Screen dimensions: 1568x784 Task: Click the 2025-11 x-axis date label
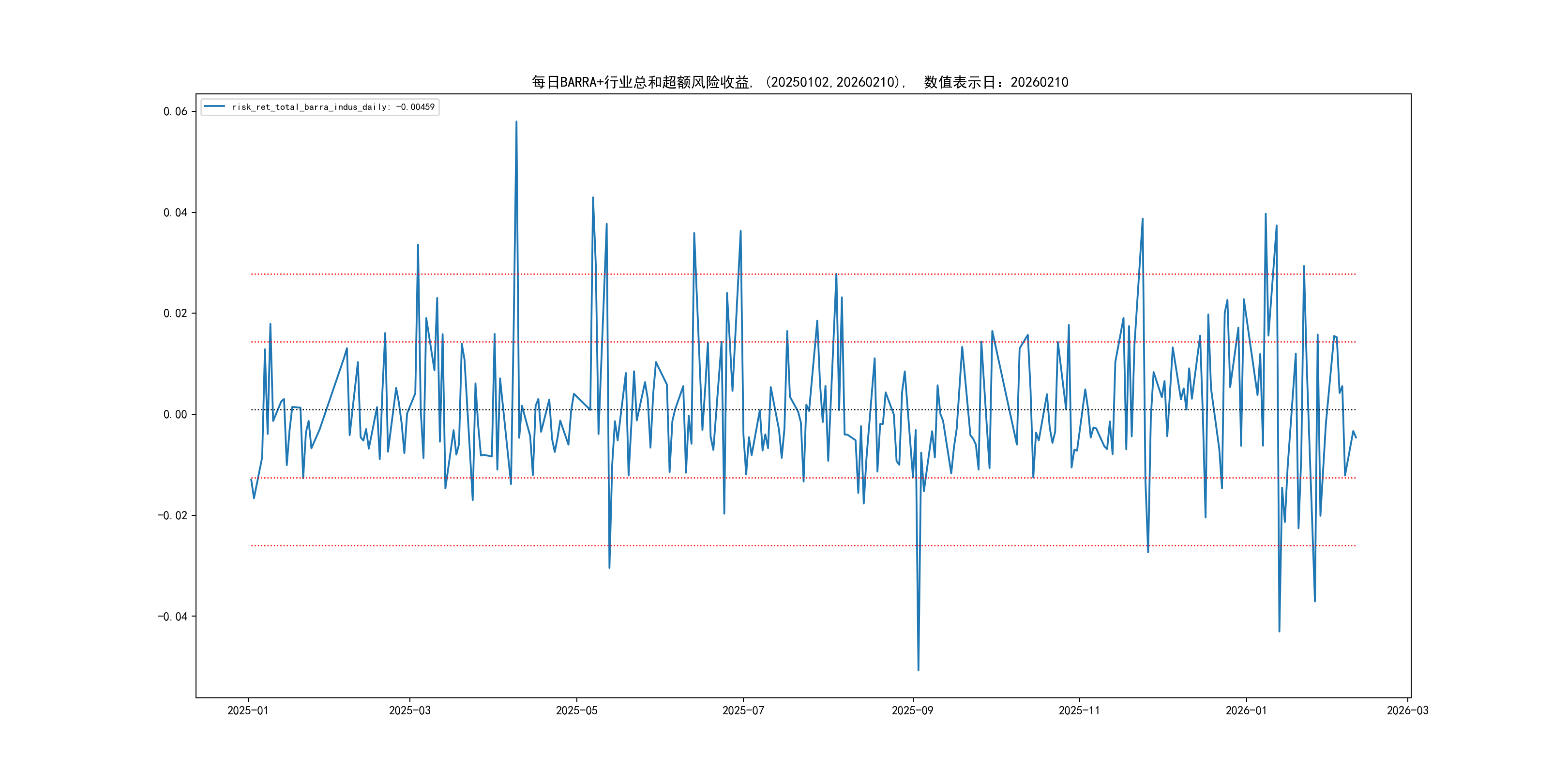point(1079,710)
